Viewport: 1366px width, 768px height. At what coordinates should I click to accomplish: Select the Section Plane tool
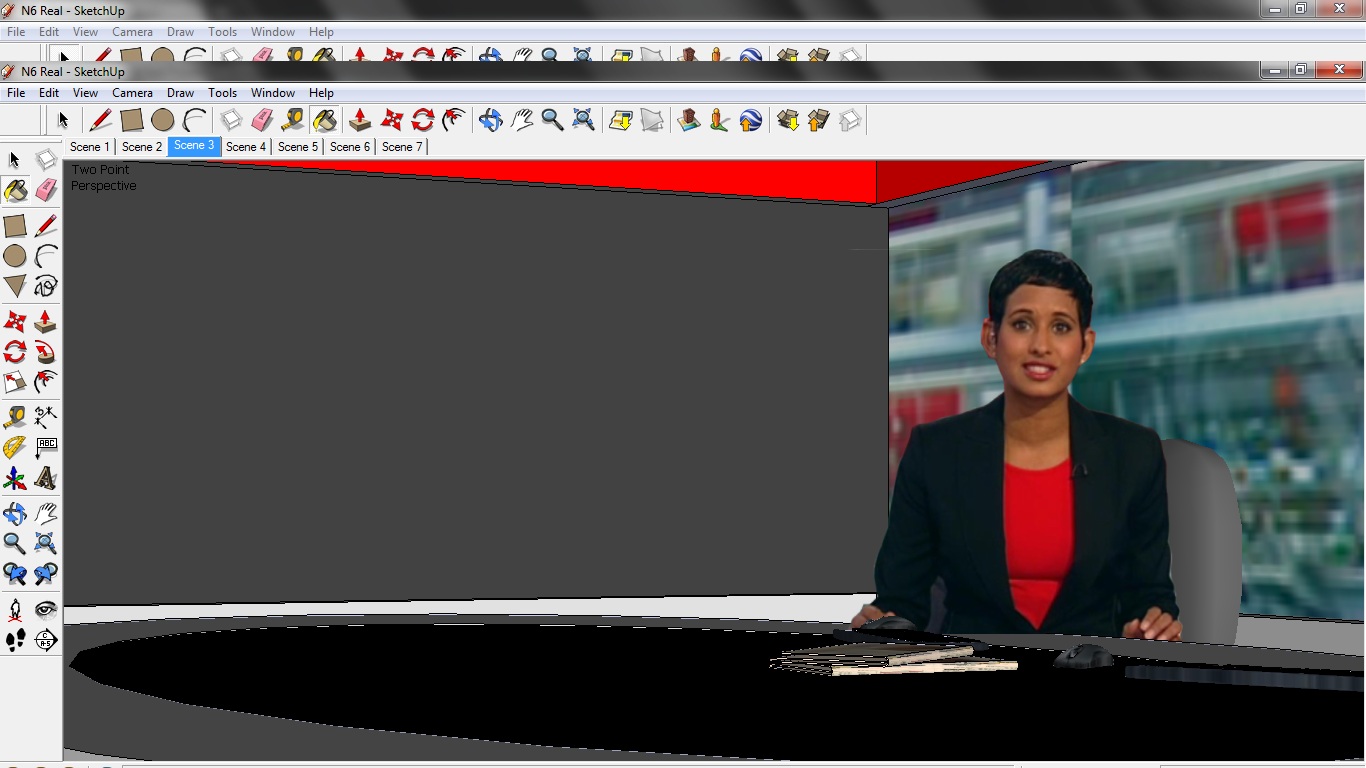[x=45, y=640]
